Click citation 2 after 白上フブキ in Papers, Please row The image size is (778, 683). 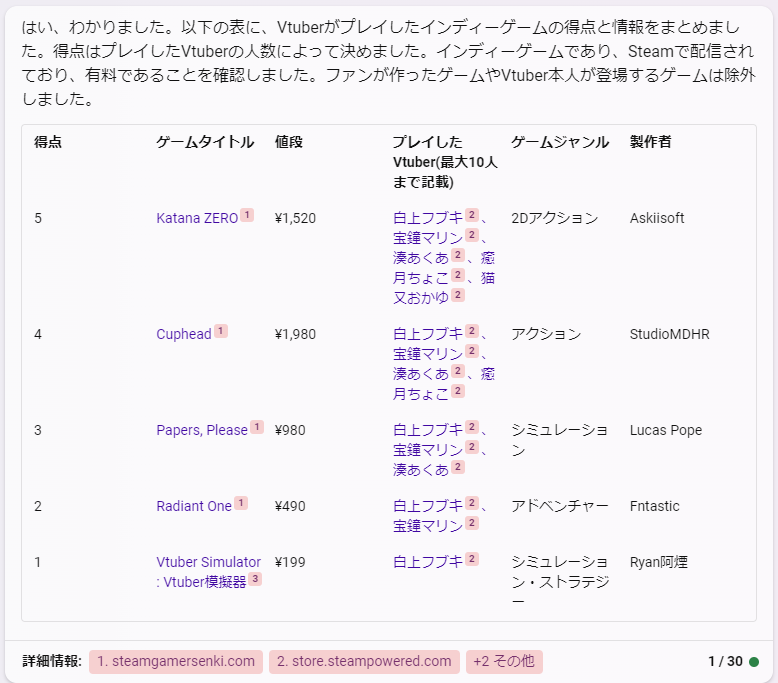472,427
